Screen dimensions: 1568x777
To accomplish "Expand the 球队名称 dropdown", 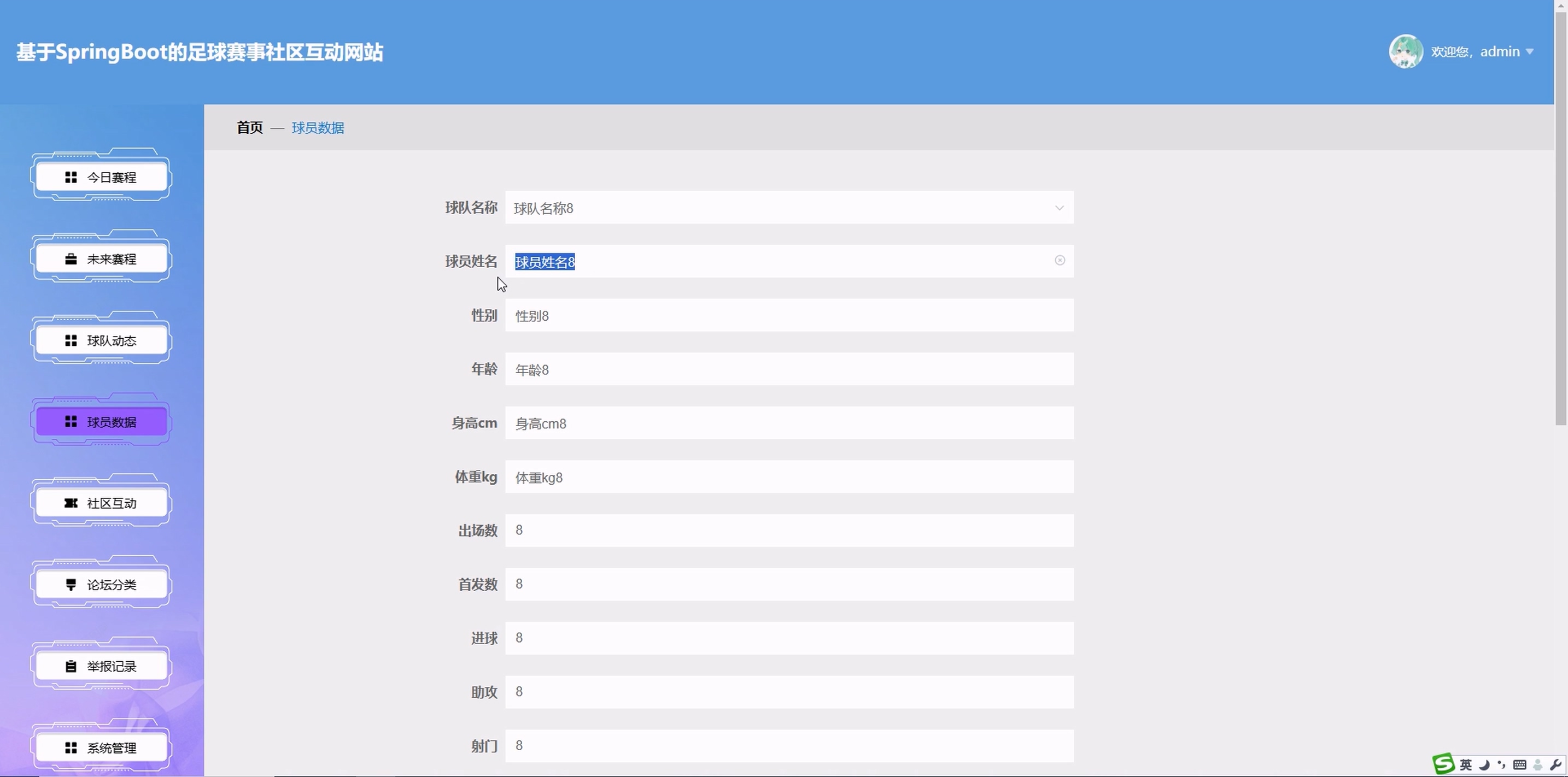I will point(1059,208).
